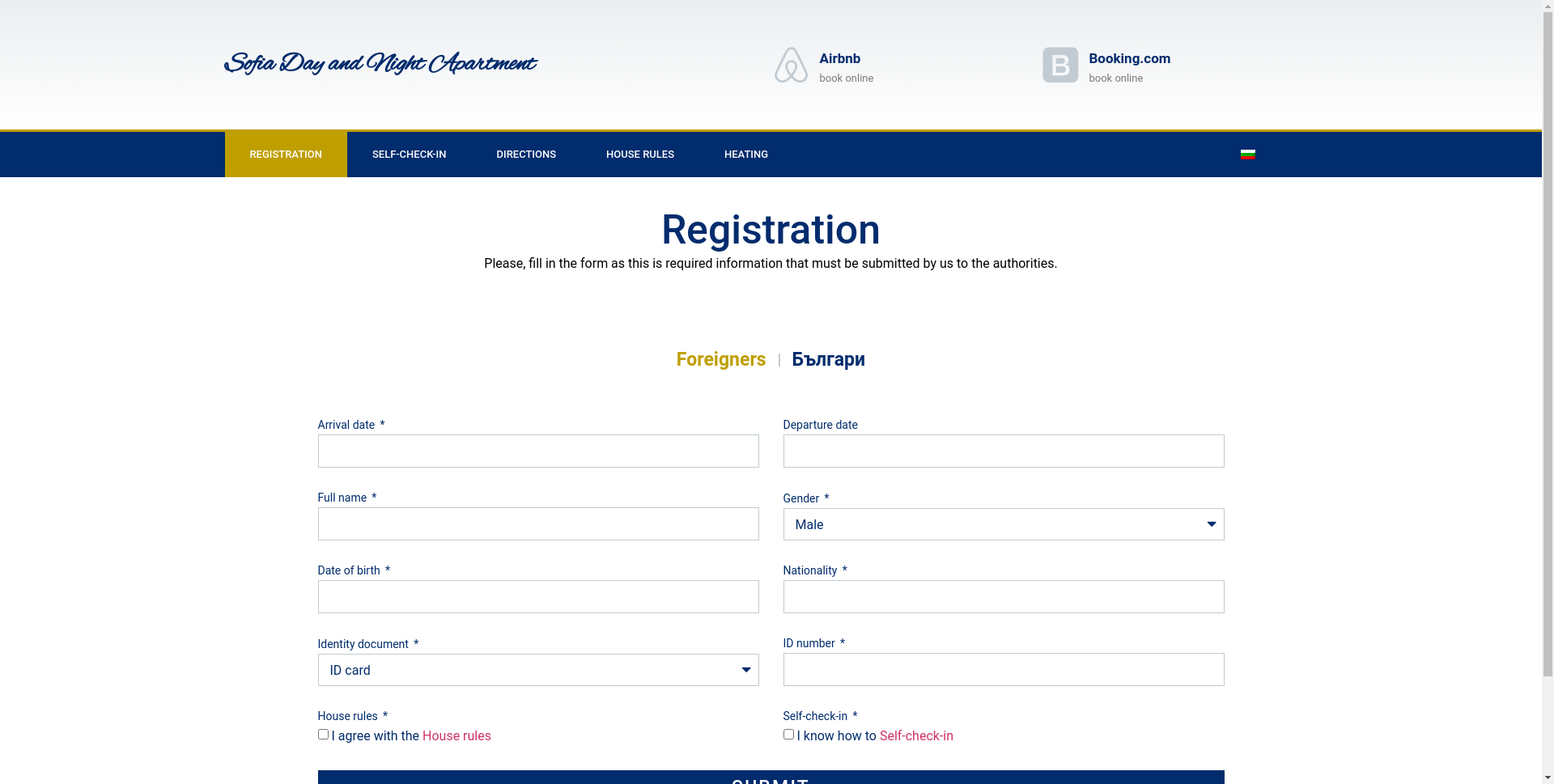Screen dimensions: 1554x784
Task: Follow the pink House rules link
Action: tap(456, 736)
